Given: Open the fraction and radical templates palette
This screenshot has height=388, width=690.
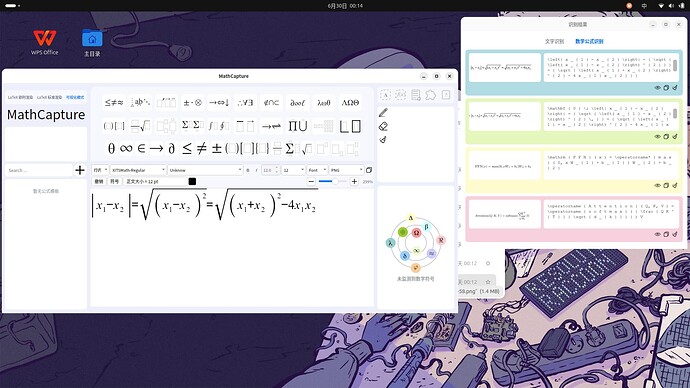Looking at the screenshot, I should pyautogui.click(x=140, y=126).
